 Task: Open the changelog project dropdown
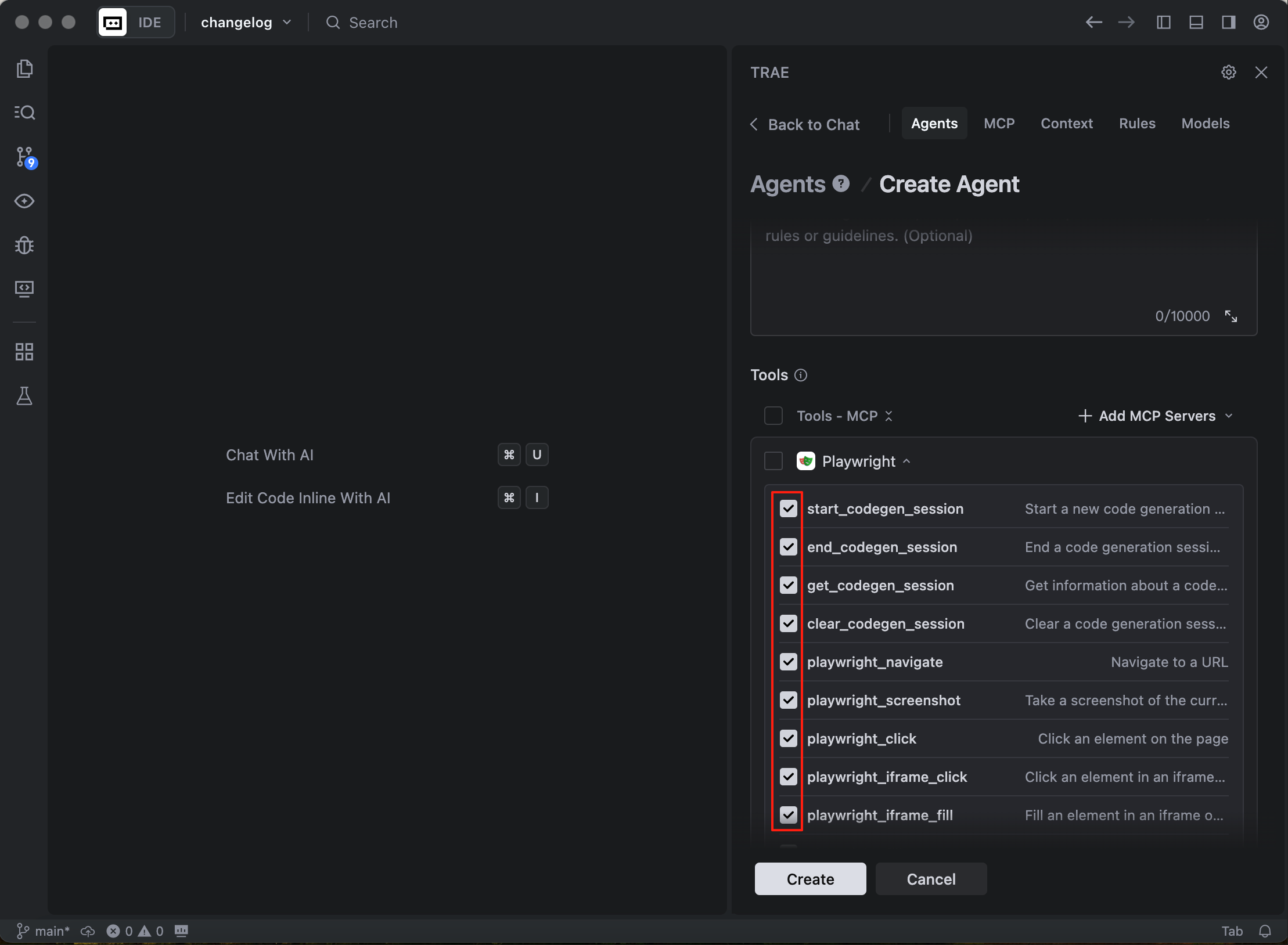tap(246, 23)
